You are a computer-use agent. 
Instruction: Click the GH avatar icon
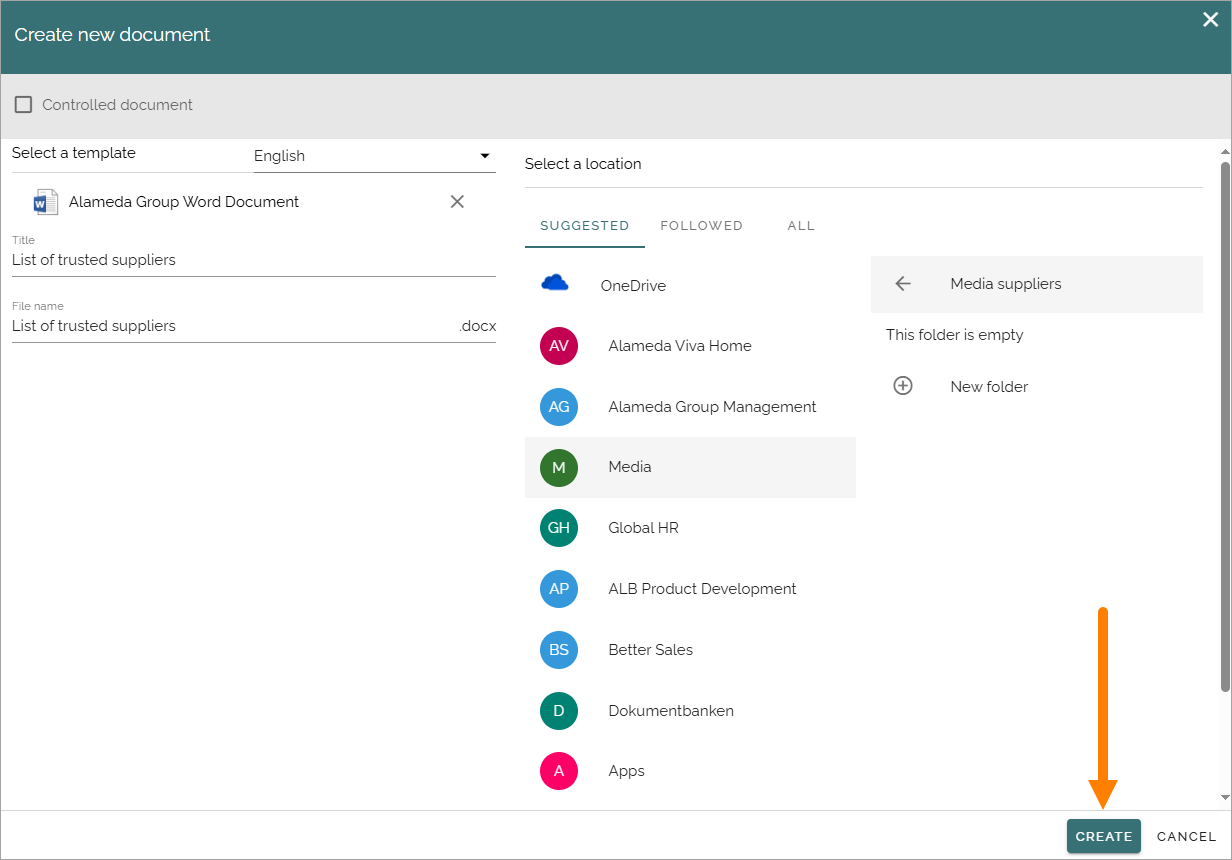tap(559, 528)
